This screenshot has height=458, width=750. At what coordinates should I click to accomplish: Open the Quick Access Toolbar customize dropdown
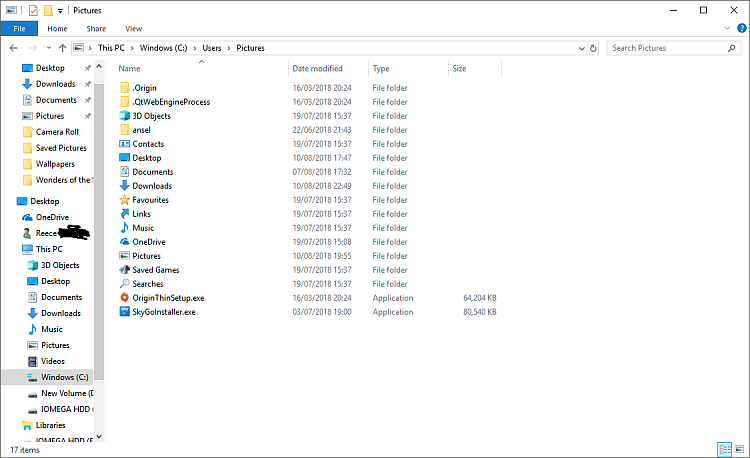pos(60,11)
